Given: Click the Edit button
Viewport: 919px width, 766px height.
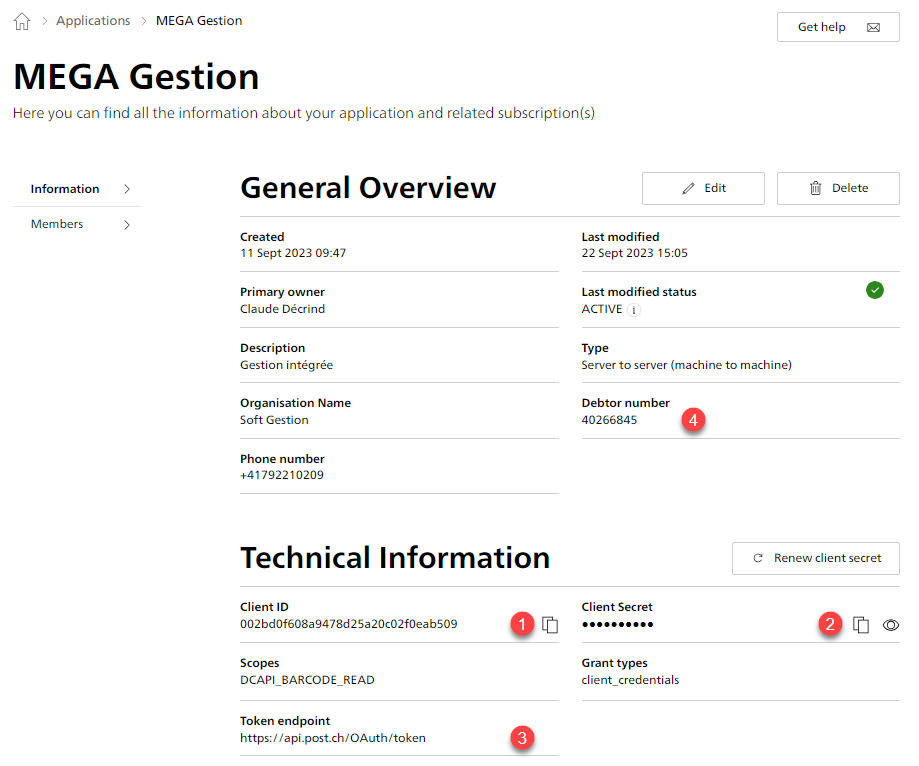Looking at the screenshot, I should 703,188.
